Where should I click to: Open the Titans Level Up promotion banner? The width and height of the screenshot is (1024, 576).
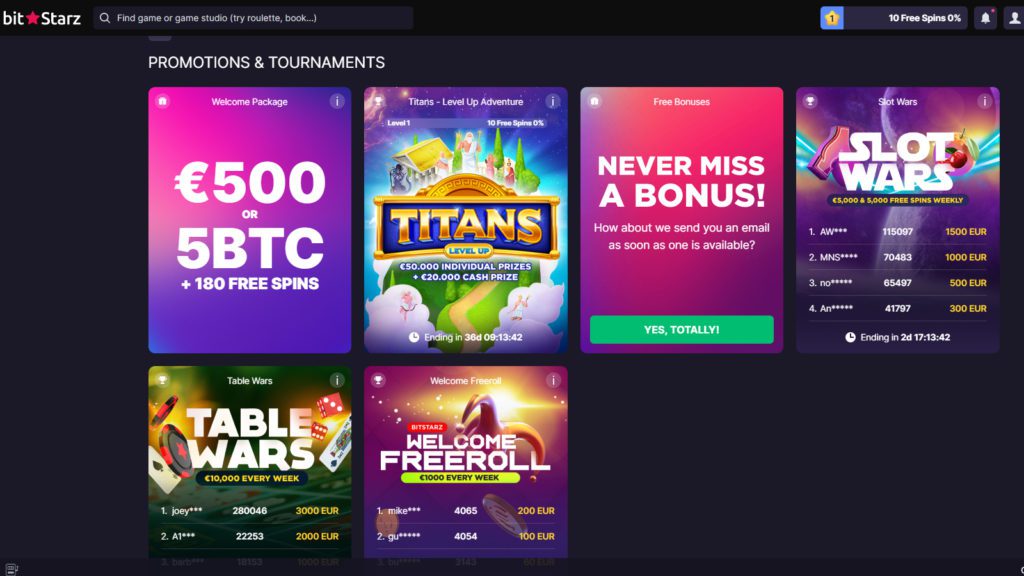tap(466, 220)
